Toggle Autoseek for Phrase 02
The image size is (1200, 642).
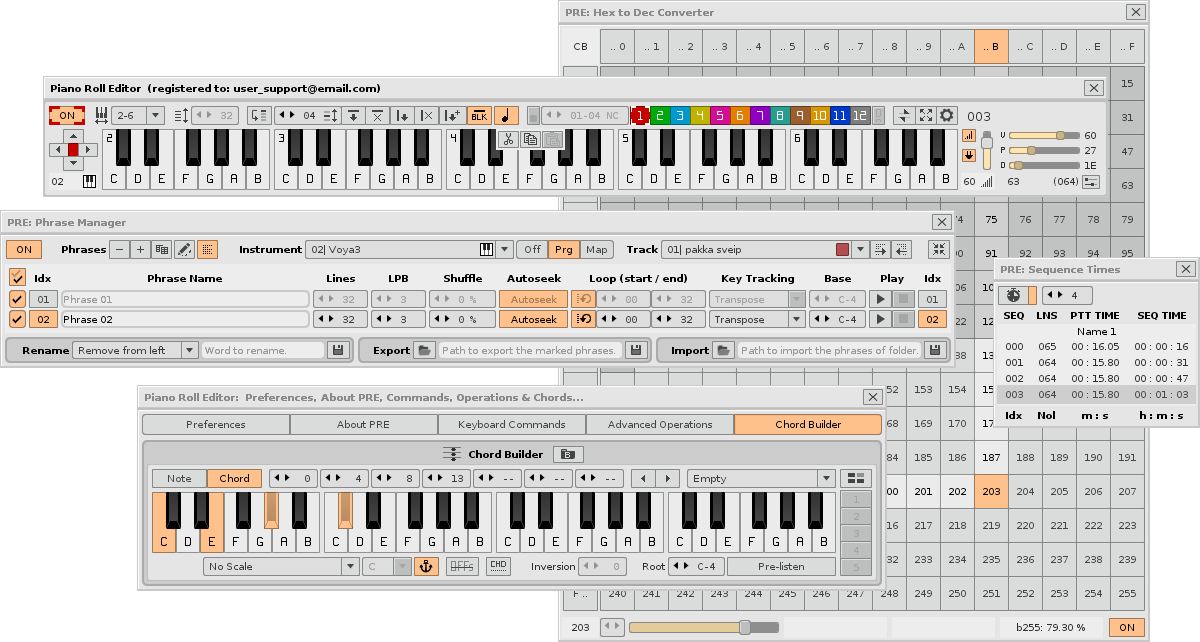(531, 320)
